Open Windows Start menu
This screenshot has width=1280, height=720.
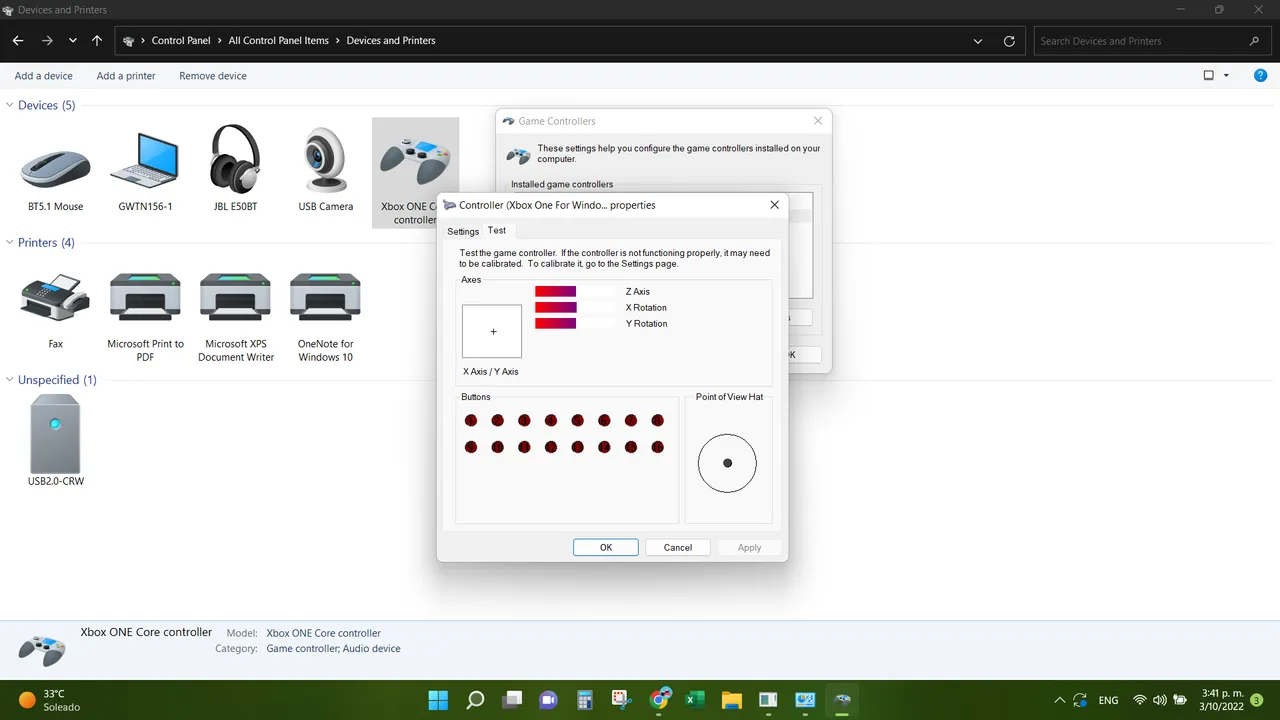(x=438, y=700)
